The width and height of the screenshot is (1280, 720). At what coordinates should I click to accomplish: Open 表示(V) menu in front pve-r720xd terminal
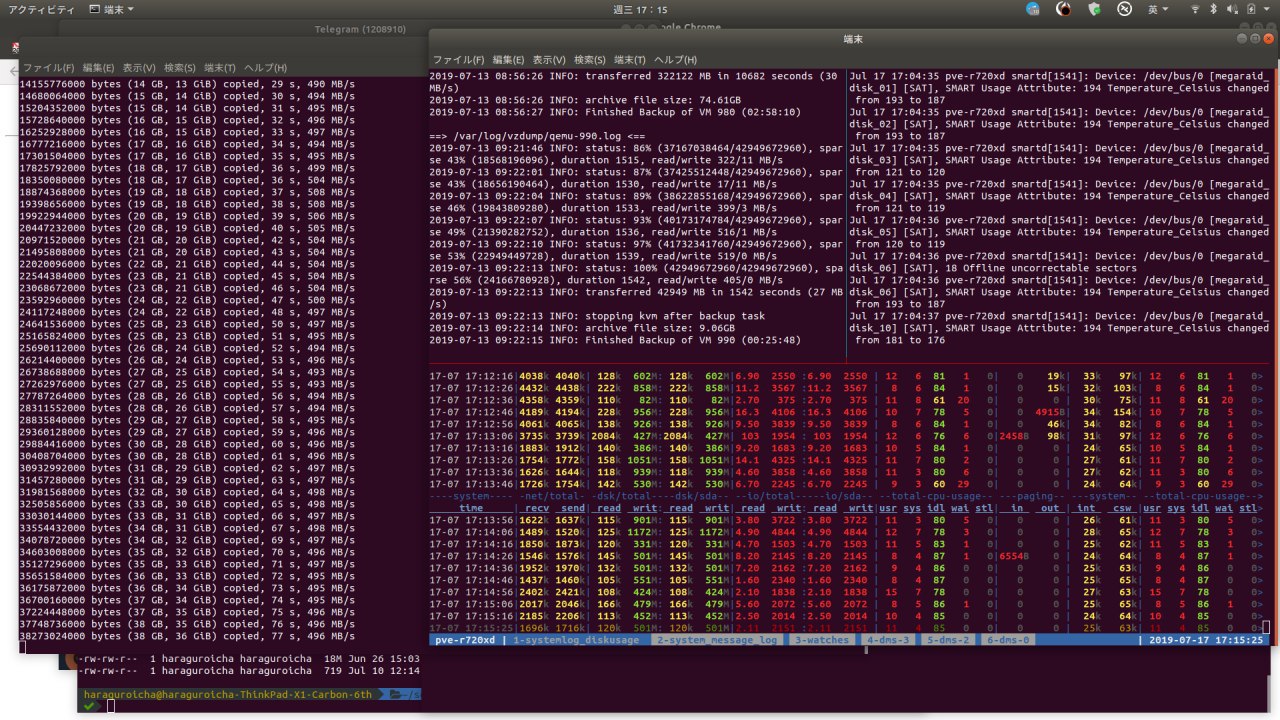point(549,60)
